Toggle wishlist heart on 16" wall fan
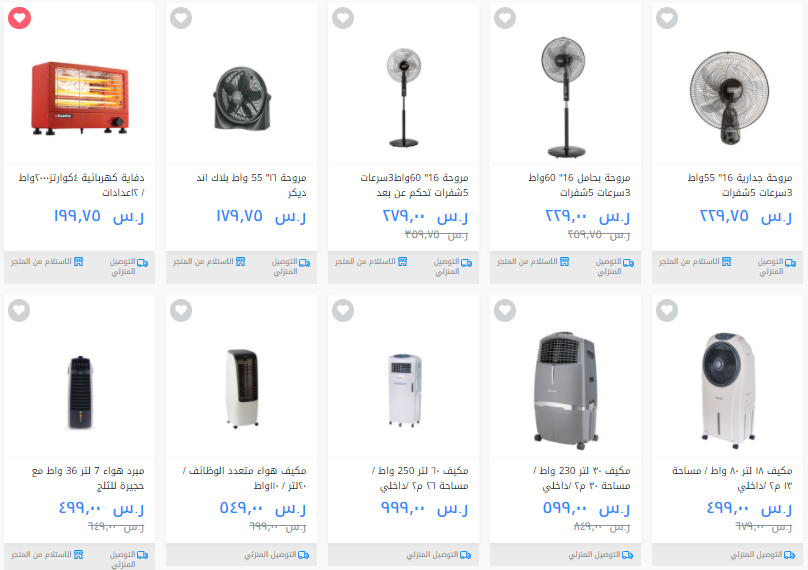 pos(667,18)
